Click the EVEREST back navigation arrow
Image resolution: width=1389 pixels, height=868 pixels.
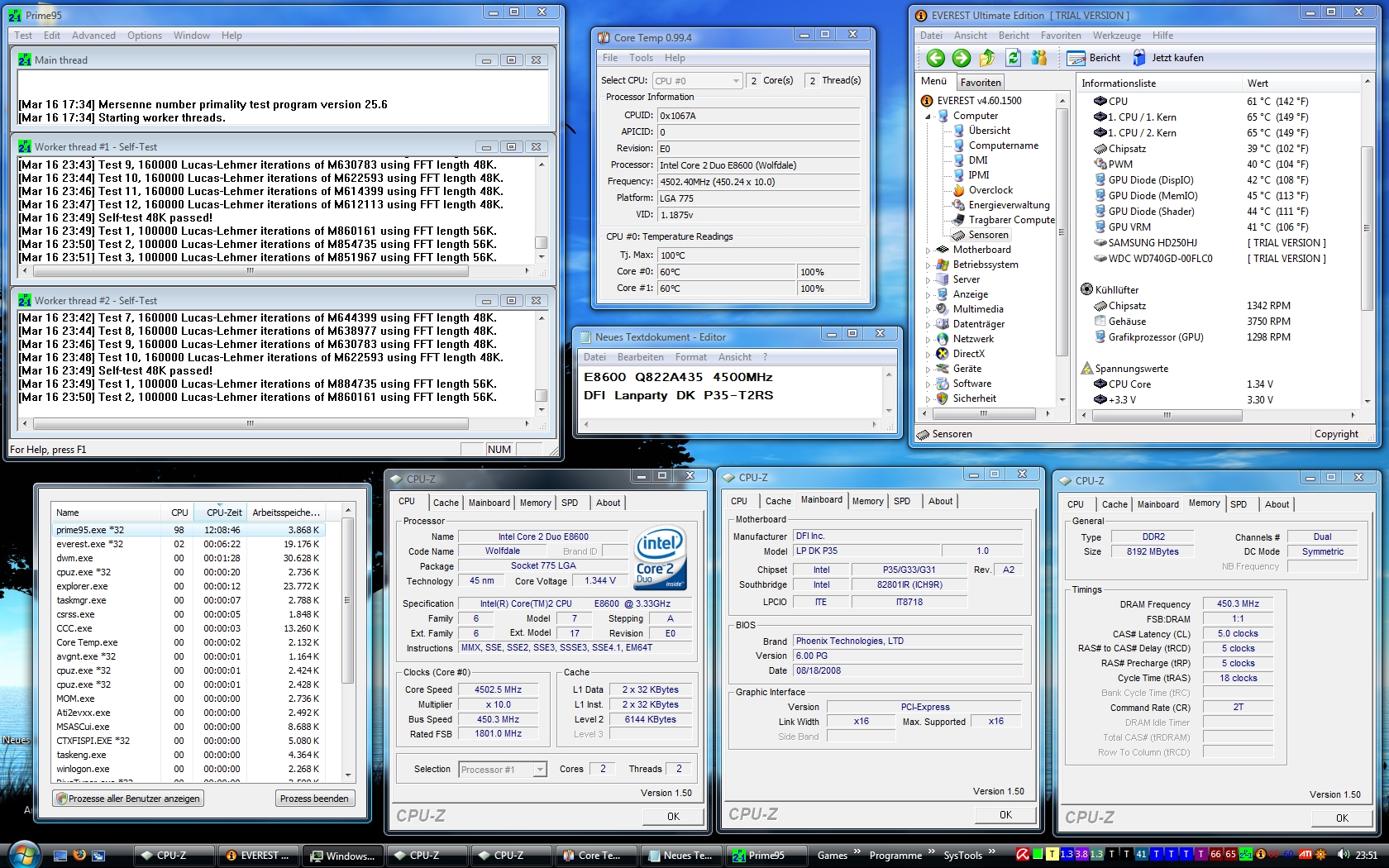coord(935,58)
